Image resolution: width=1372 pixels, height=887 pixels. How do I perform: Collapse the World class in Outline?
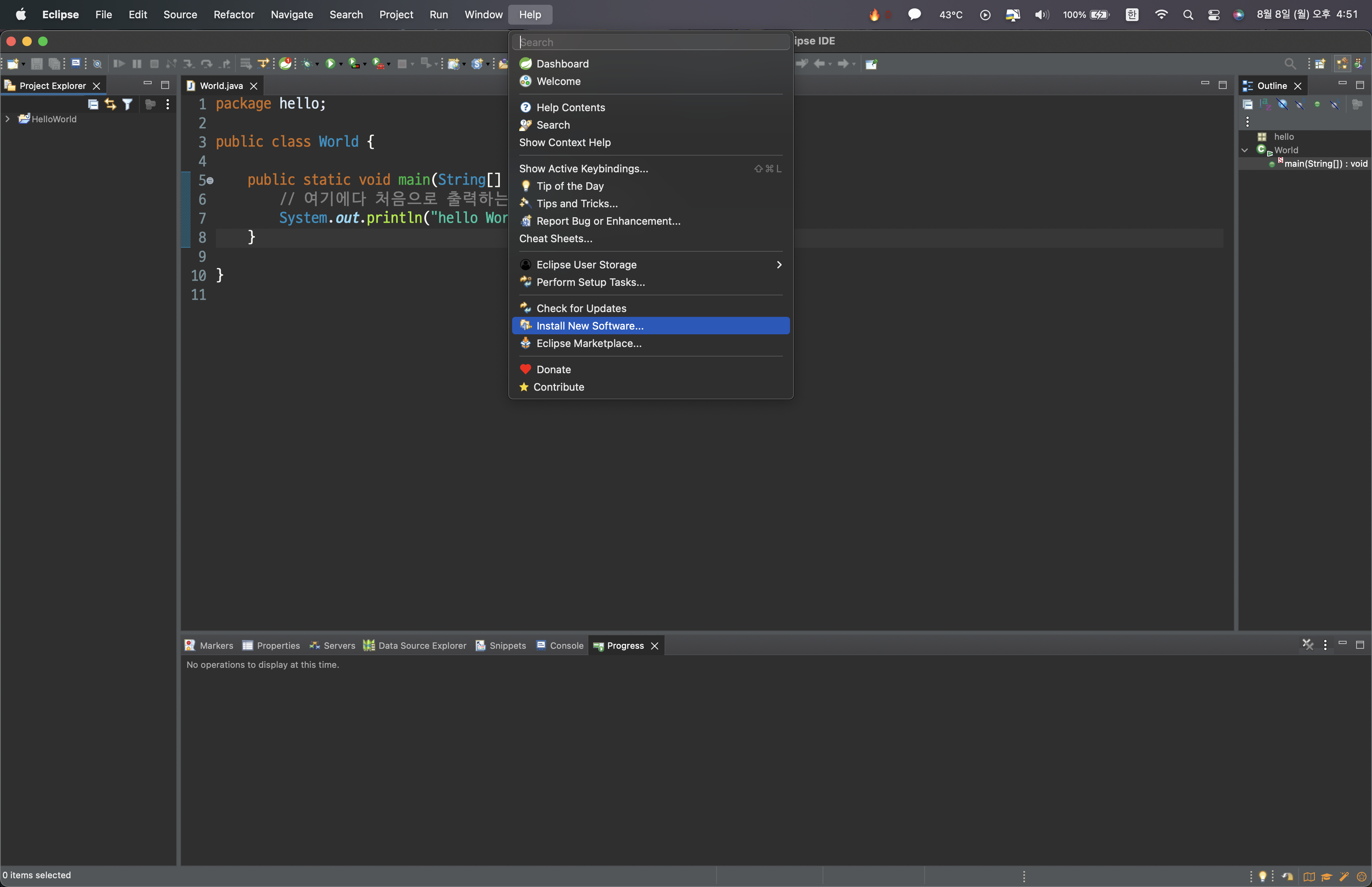1244,150
